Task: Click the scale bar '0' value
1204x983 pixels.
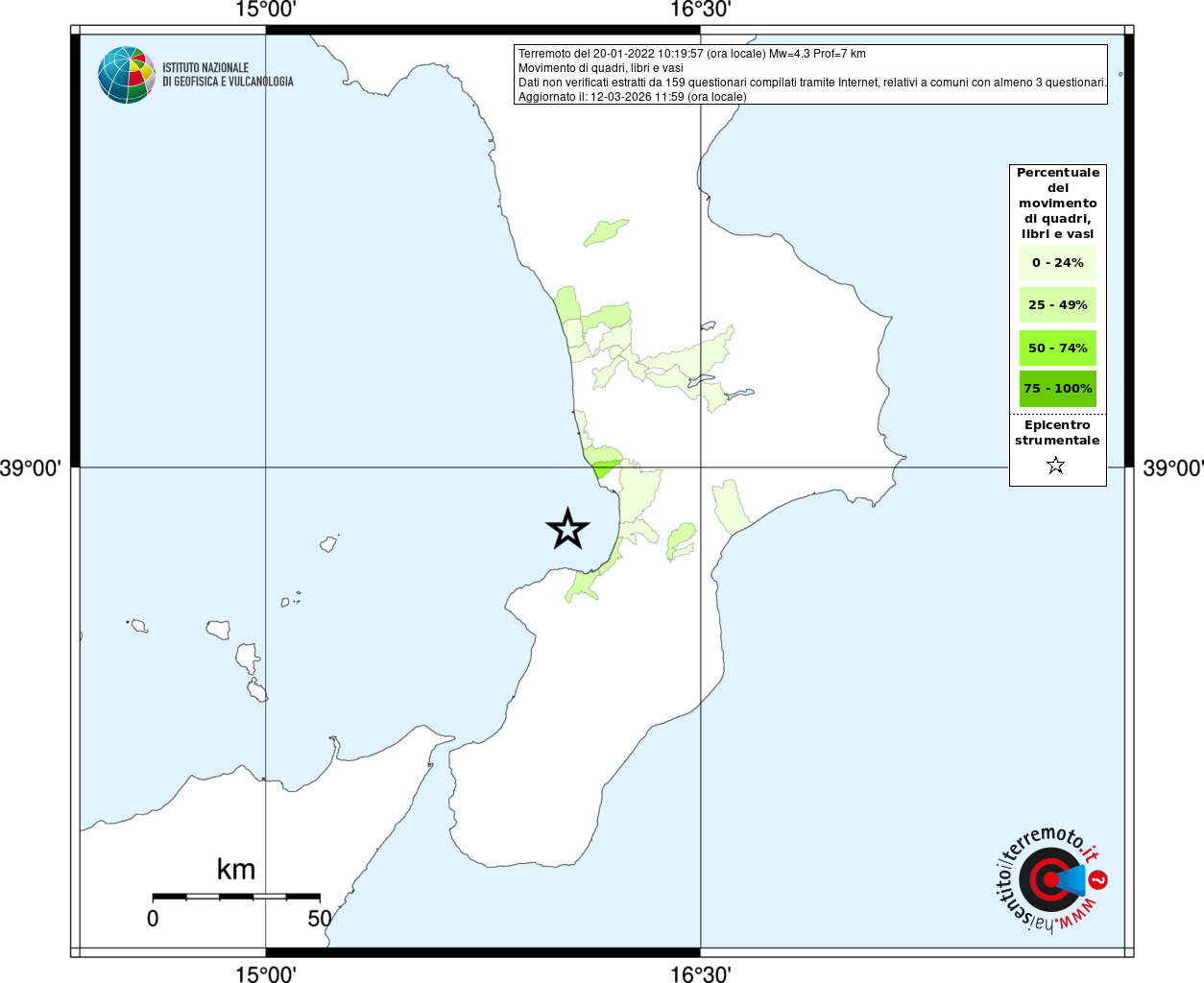Action: point(153,919)
